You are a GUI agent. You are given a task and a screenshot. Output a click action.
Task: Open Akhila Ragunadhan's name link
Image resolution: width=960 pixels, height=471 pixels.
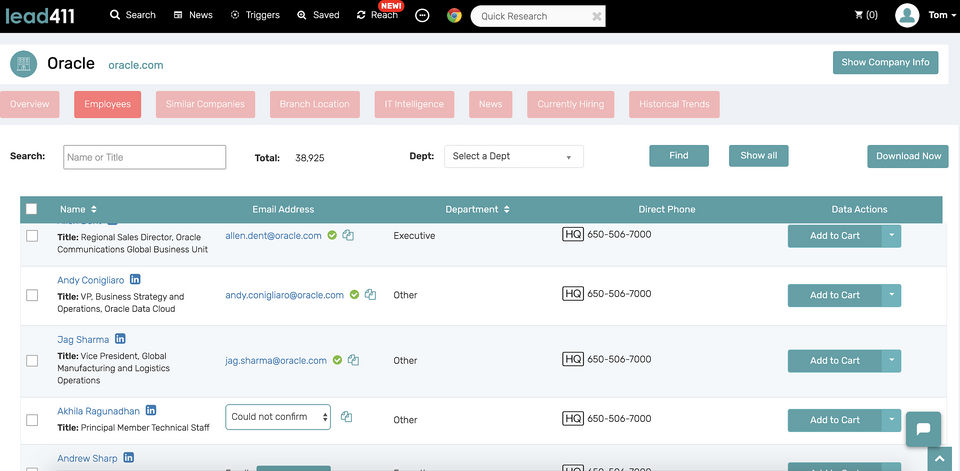pos(99,411)
